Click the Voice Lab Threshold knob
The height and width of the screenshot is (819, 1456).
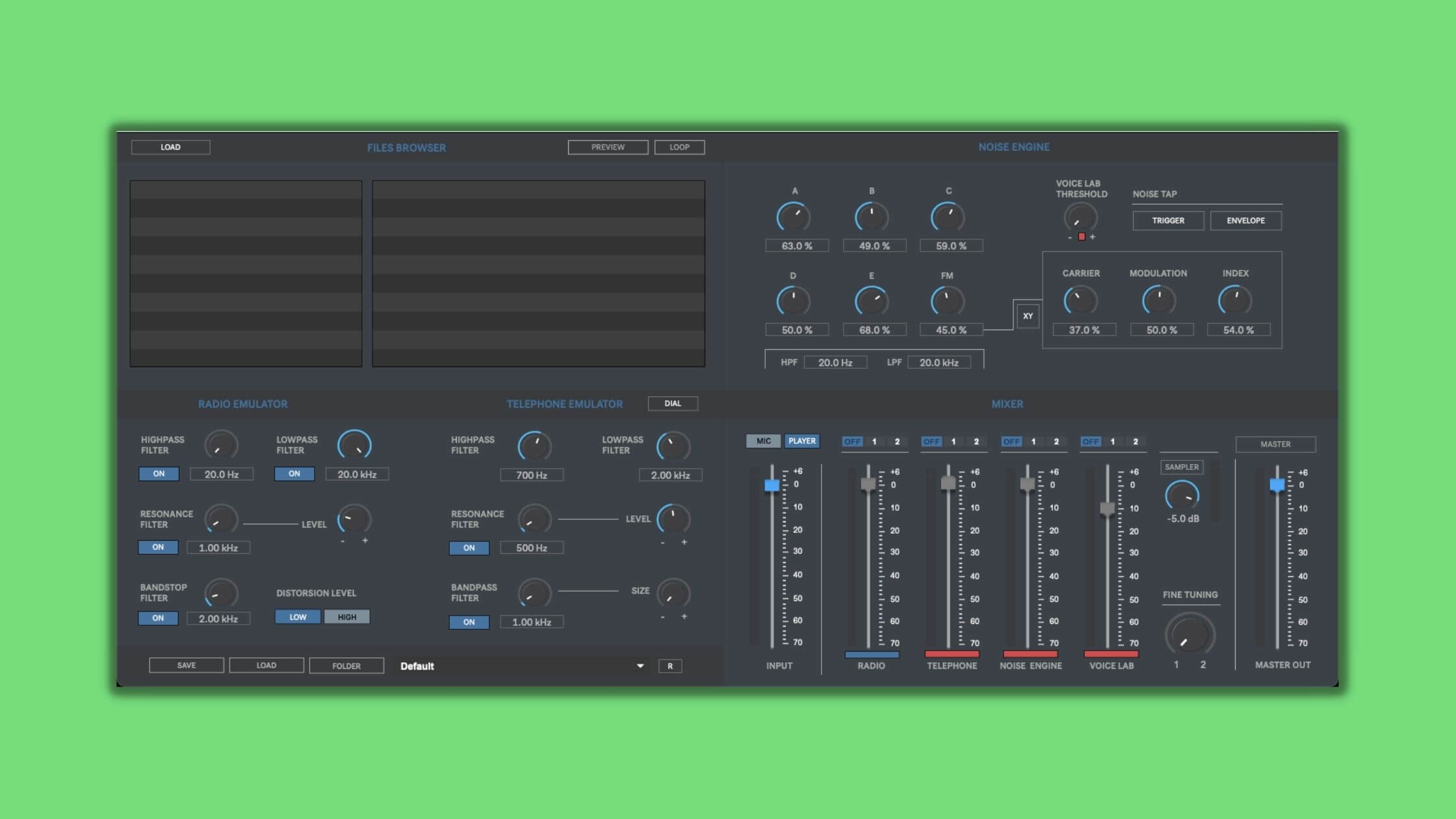(x=1080, y=218)
